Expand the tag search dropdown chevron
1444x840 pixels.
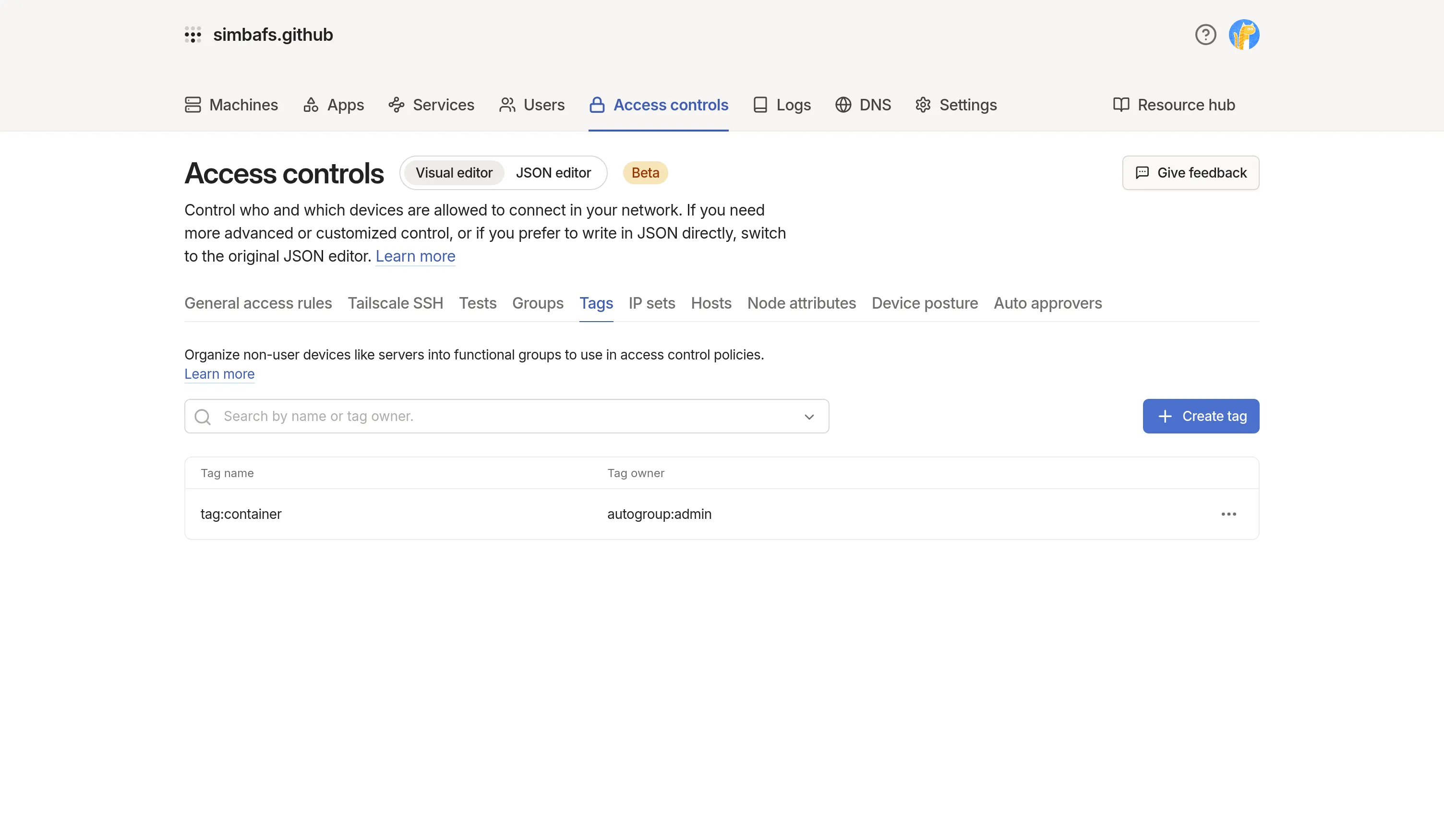(809, 417)
